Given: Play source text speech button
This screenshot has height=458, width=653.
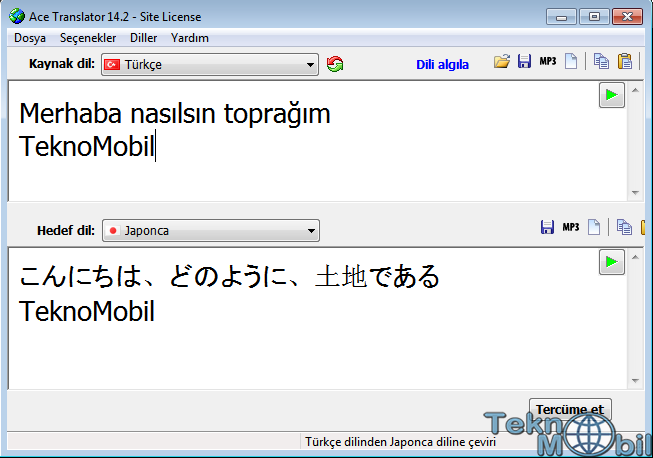Looking at the screenshot, I should [612, 95].
